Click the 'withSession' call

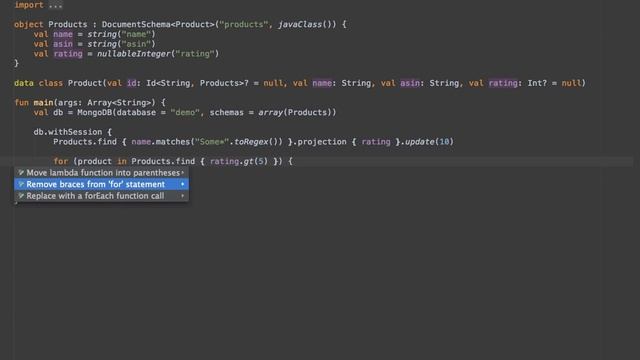coord(75,132)
